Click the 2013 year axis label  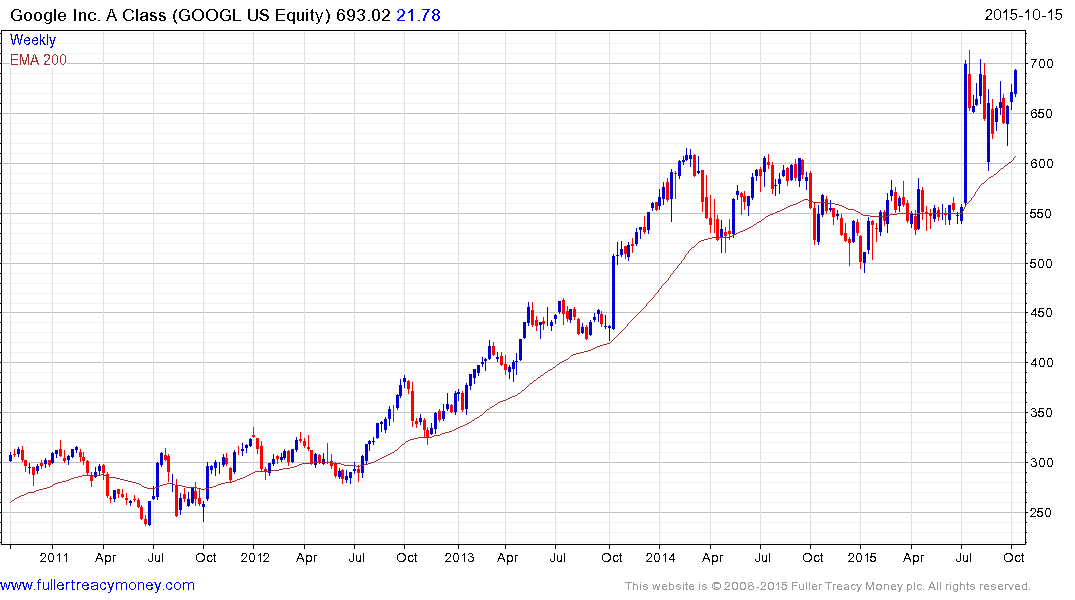pos(459,557)
